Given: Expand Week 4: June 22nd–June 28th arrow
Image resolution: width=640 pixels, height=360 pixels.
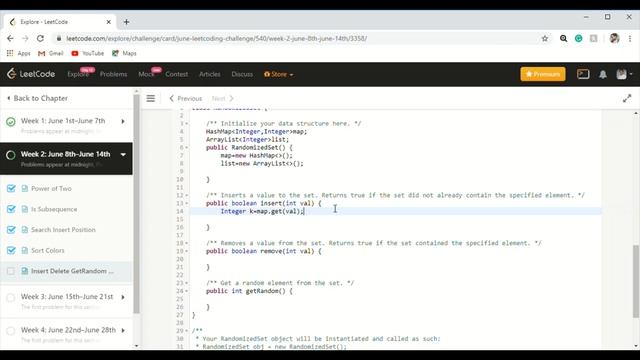Looking at the screenshot, I should pyautogui.click(x=123, y=330).
